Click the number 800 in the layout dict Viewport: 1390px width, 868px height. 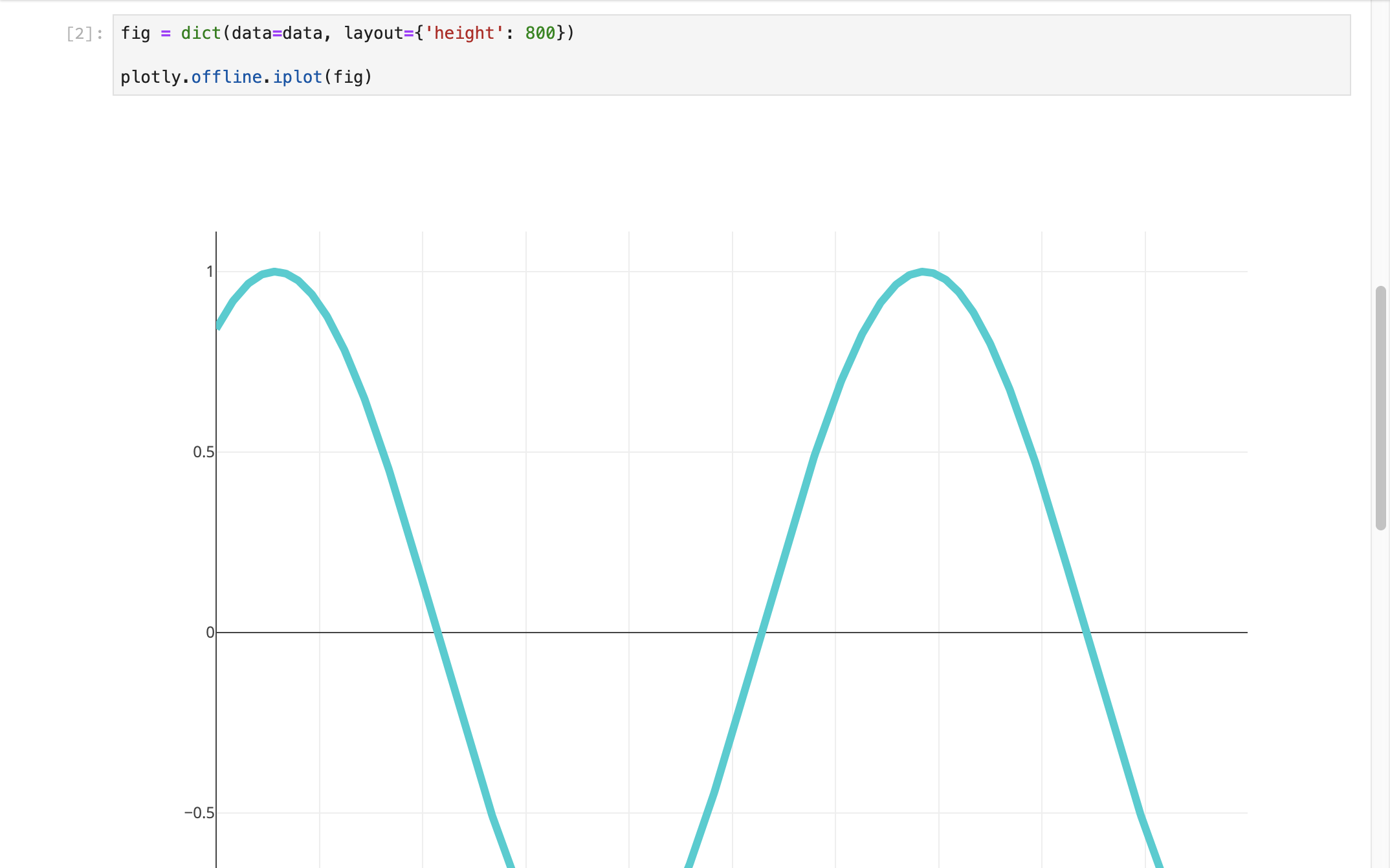click(540, 33)
